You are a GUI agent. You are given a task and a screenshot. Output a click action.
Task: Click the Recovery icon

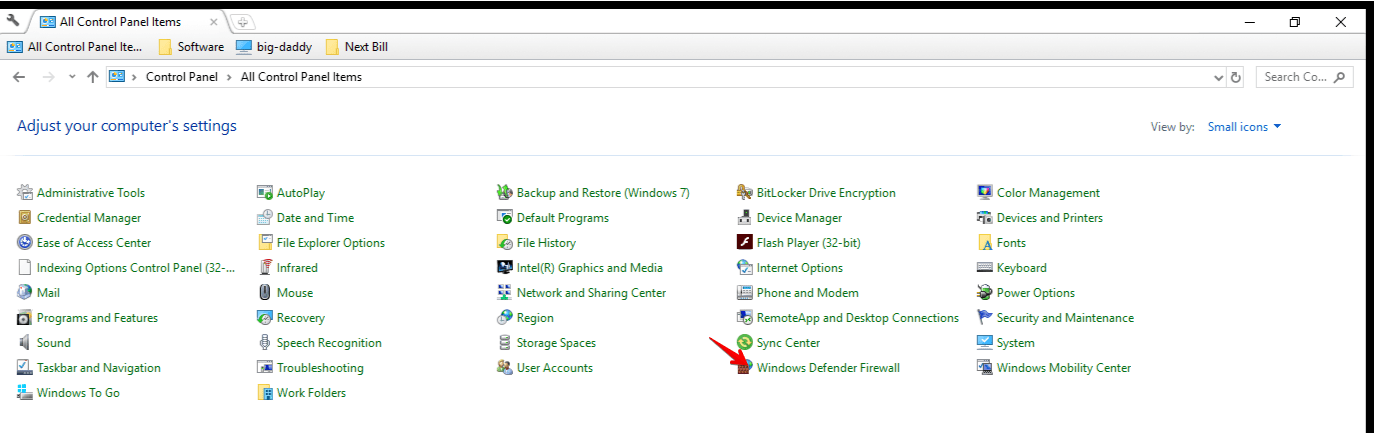pyautogui.click(x=265, y=318)
